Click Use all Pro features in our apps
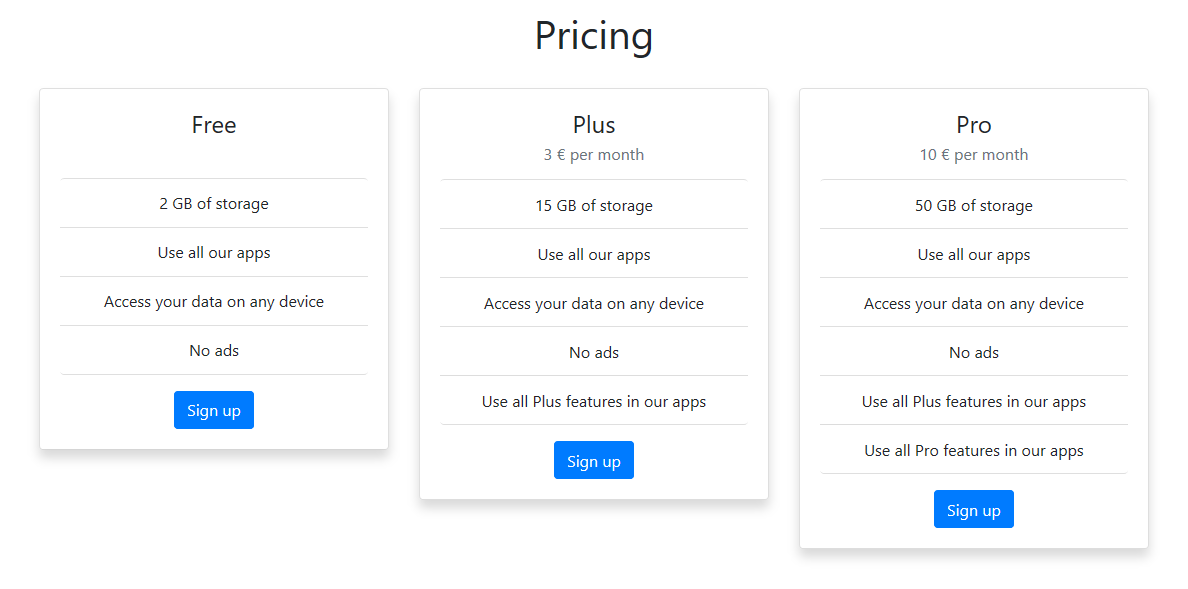Screen dimensions: 1188x589 [973, 451]
